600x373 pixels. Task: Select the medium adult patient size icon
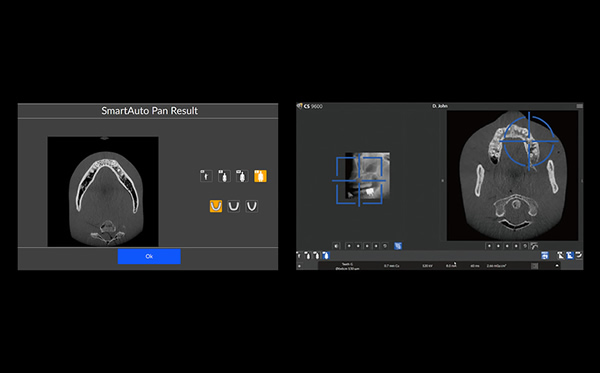[x=242, y=176]
